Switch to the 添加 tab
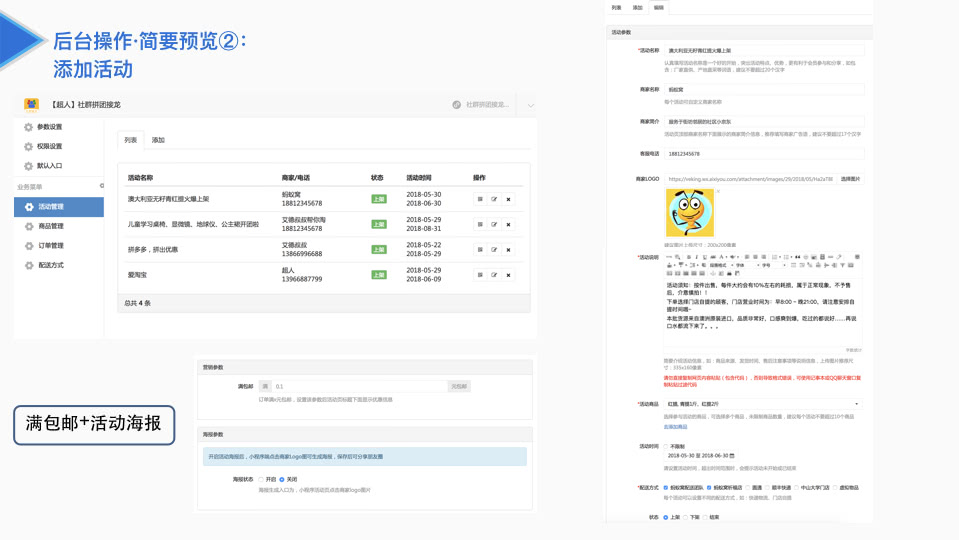 click(x=158, y=140)
